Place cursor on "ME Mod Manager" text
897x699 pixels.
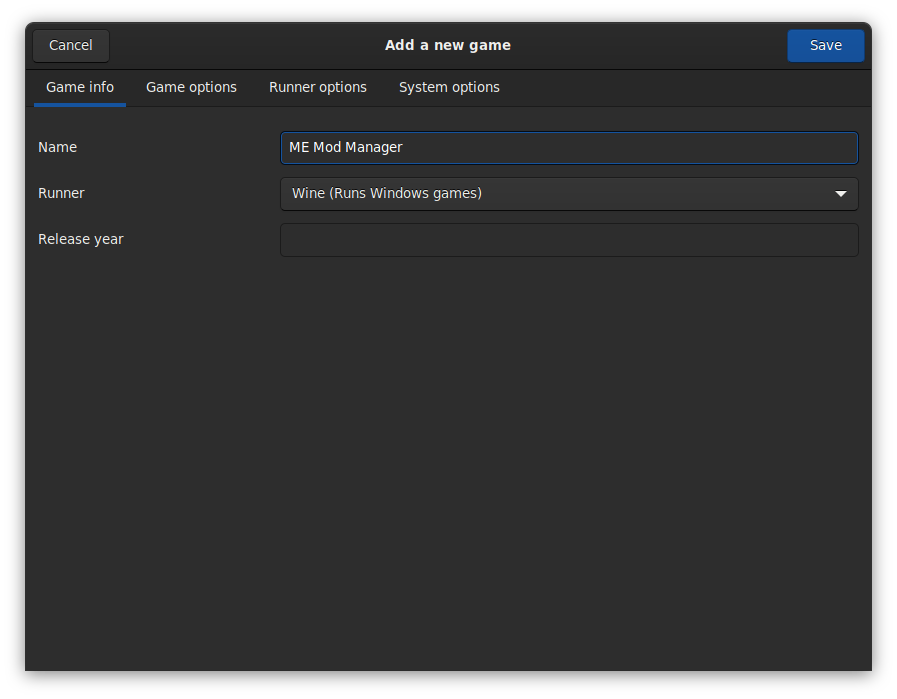pos(346,148)
